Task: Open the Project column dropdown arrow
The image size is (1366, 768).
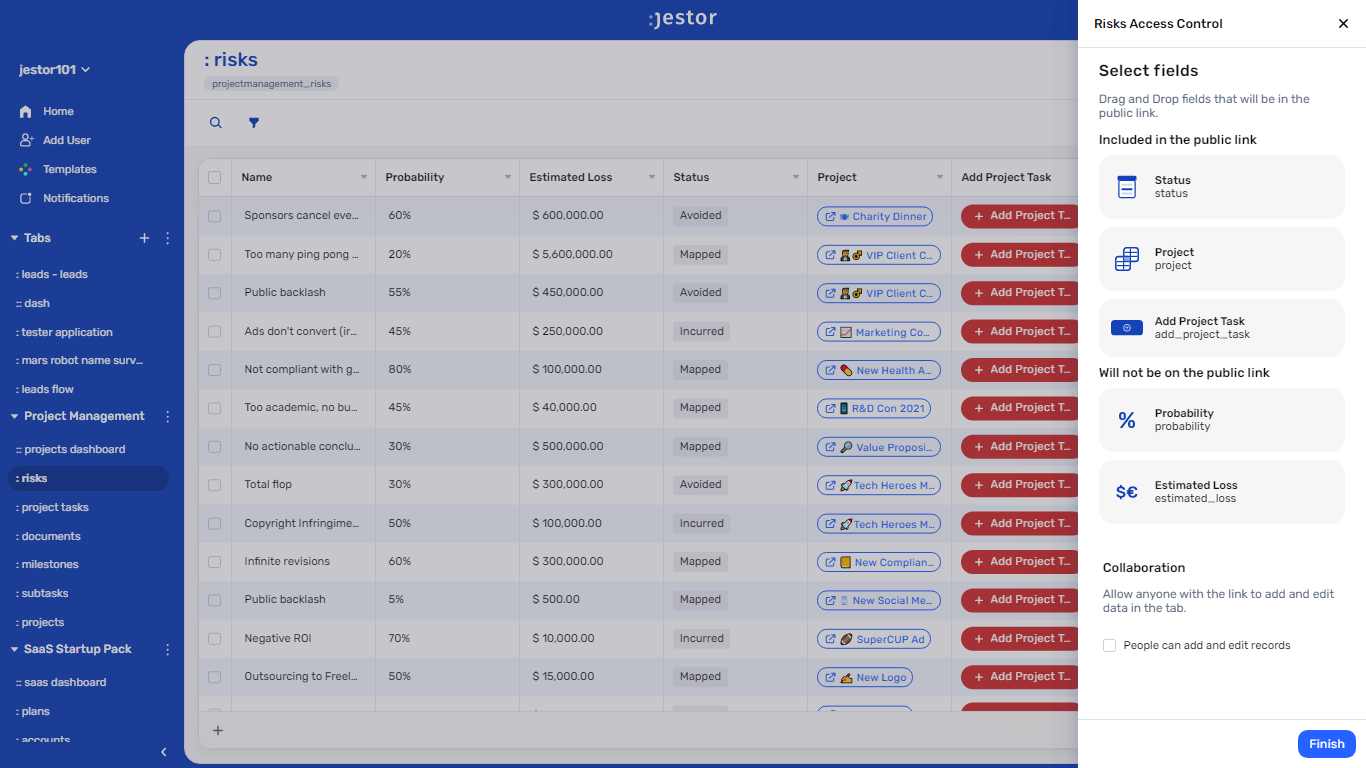Action: [x=940, y=177]
